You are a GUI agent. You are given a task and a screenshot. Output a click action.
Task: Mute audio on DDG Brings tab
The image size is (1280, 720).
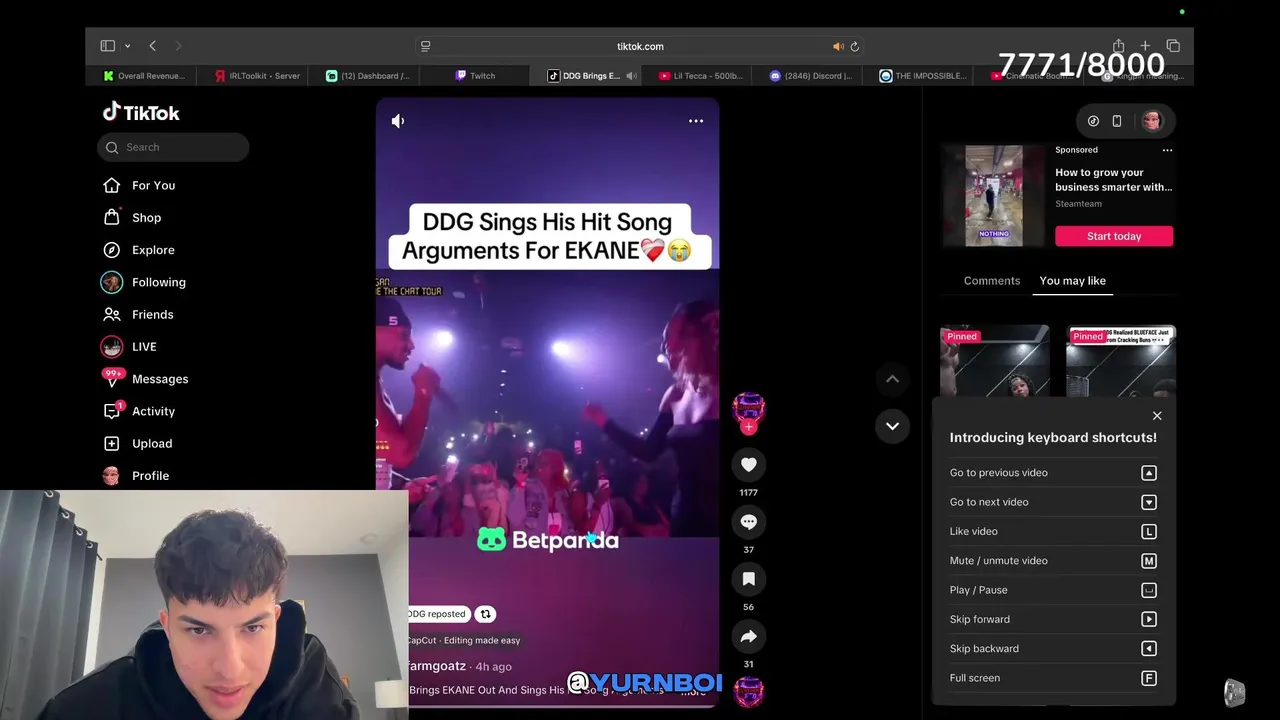pos(631,76)
